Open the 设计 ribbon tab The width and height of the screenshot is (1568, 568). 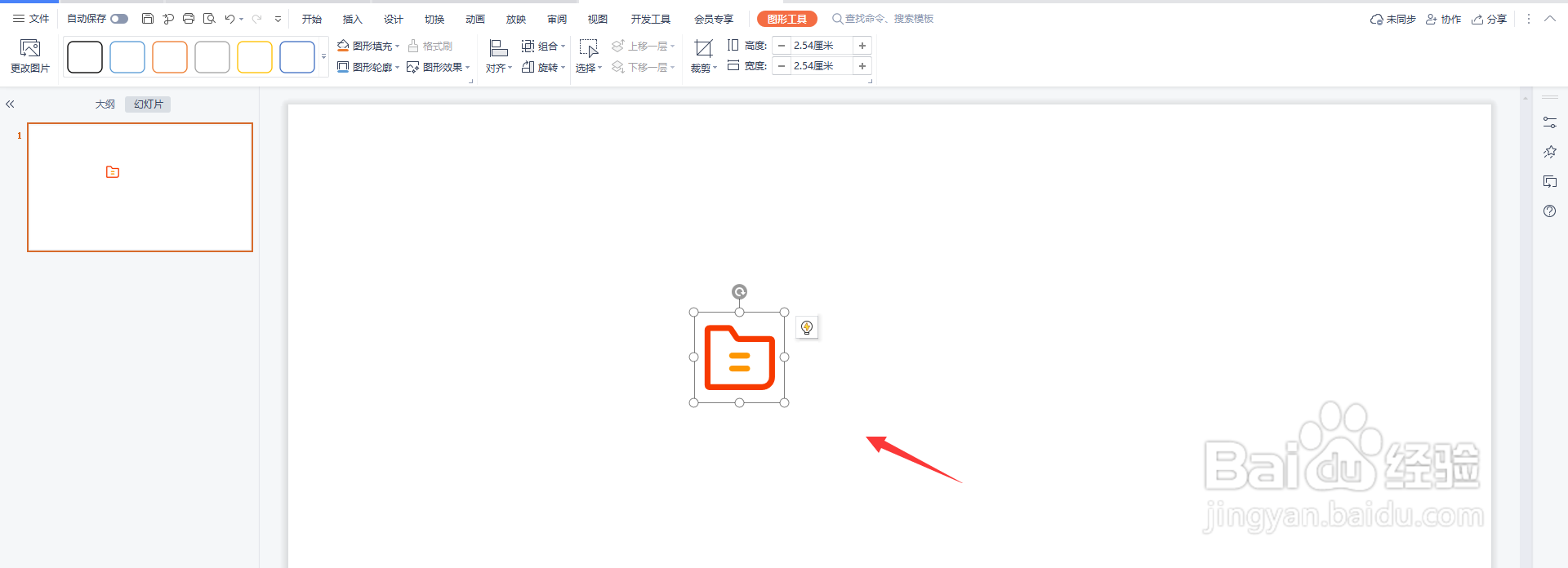pyautogui.click(x=394, y=19)
